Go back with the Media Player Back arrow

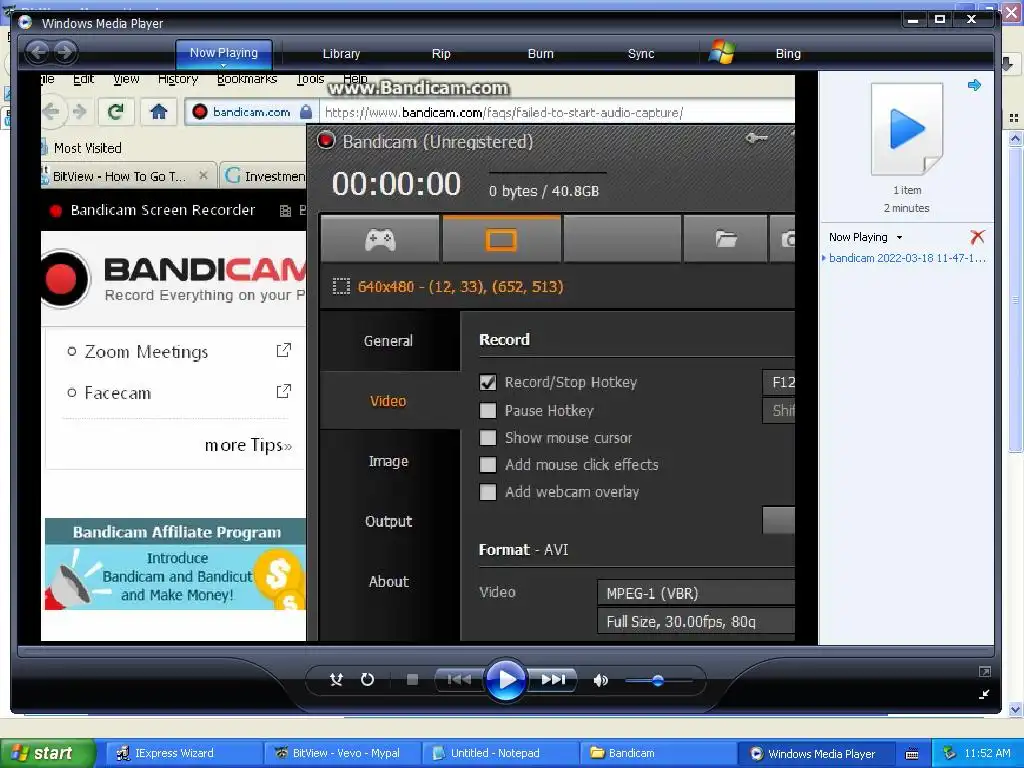[x=38, y=52]
